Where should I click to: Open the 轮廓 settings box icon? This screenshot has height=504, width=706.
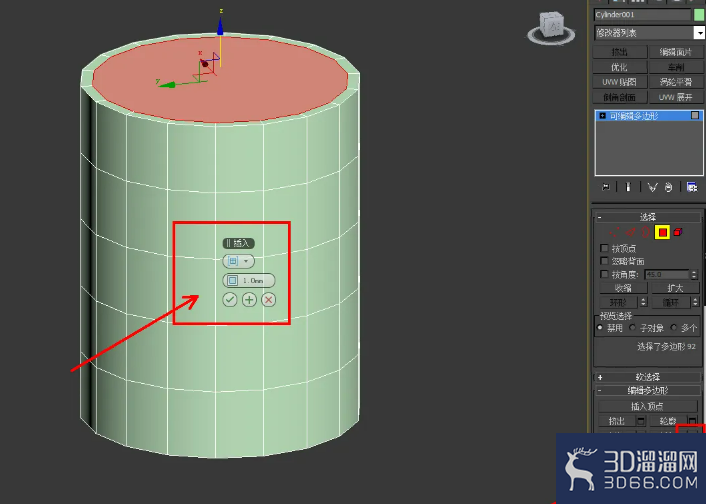click(x=692, y=421)
